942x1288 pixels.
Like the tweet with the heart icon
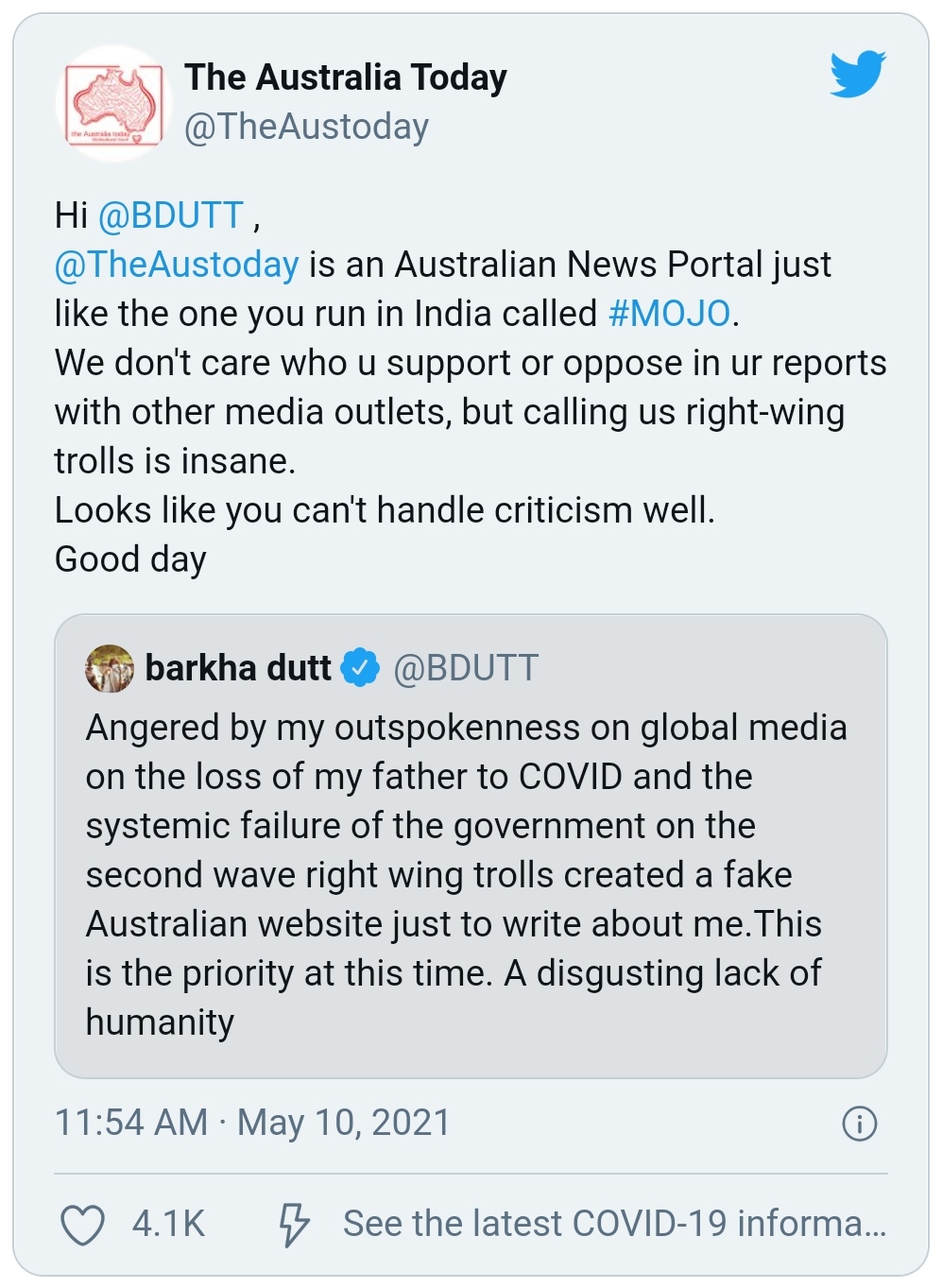click(82, 1225)
